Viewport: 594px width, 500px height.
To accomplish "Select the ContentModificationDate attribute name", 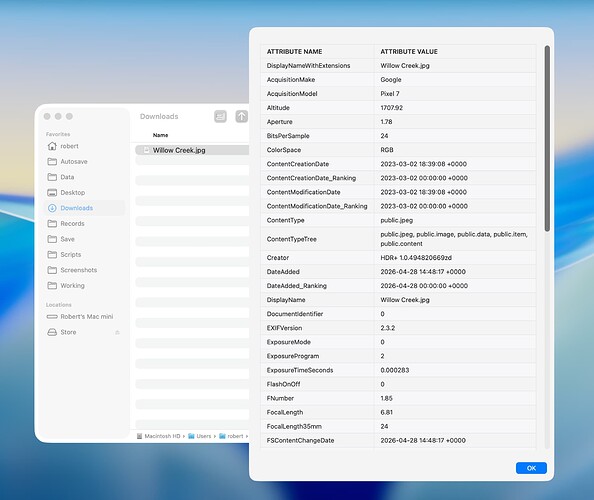I will [x=303, y=192].
